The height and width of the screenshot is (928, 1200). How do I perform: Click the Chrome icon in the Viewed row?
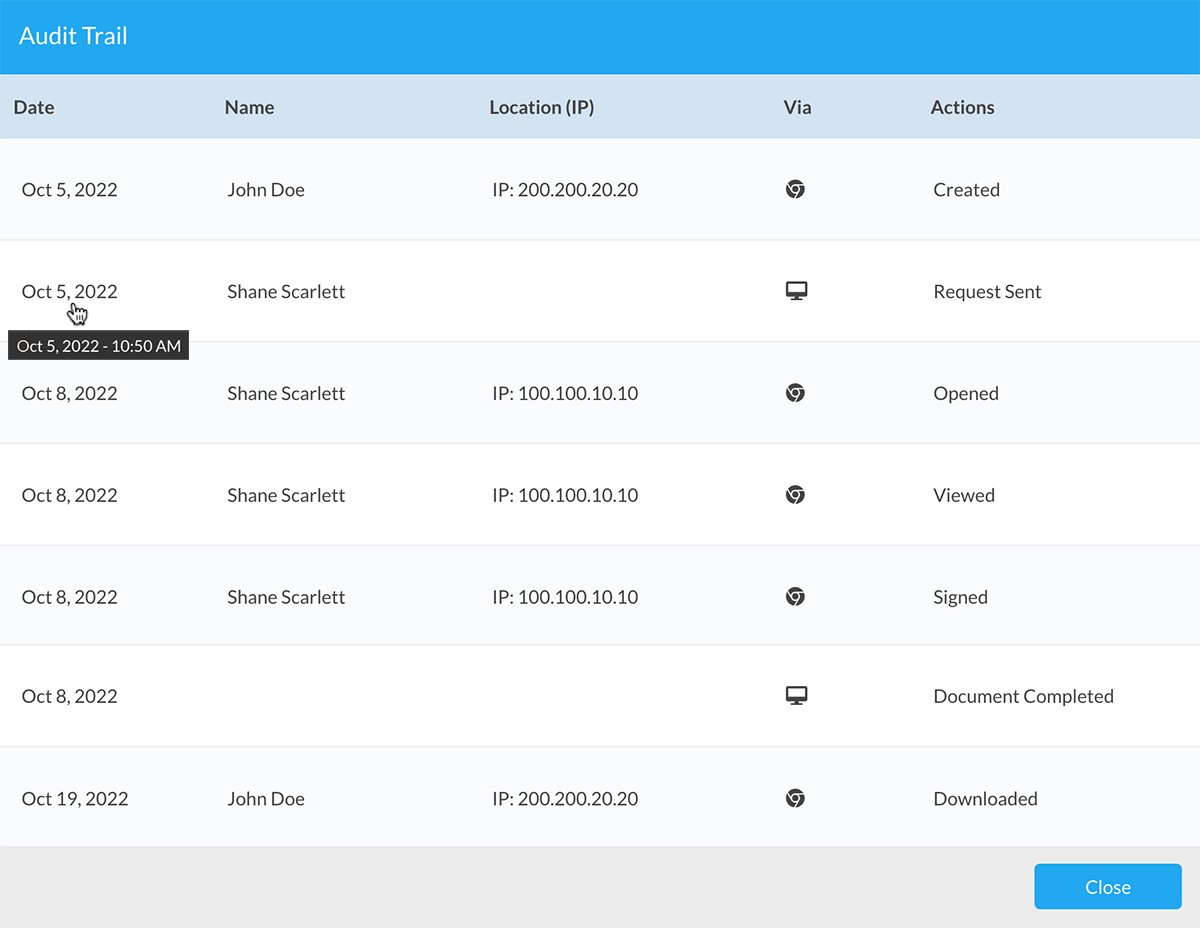(x=795, y=495)
